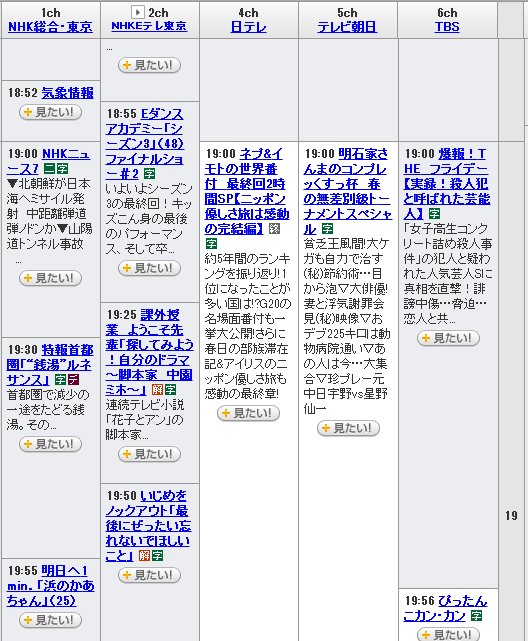Open the テレビ朝日 channel link

coord(347,27)
